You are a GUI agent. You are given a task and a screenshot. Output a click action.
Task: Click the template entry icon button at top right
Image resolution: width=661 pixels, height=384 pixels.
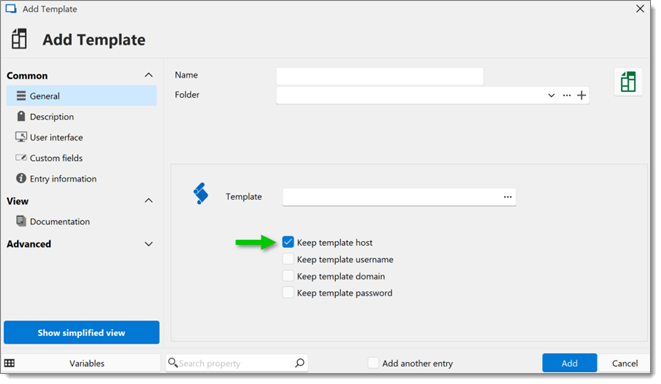pyautogui.click(x=628, y=82)
